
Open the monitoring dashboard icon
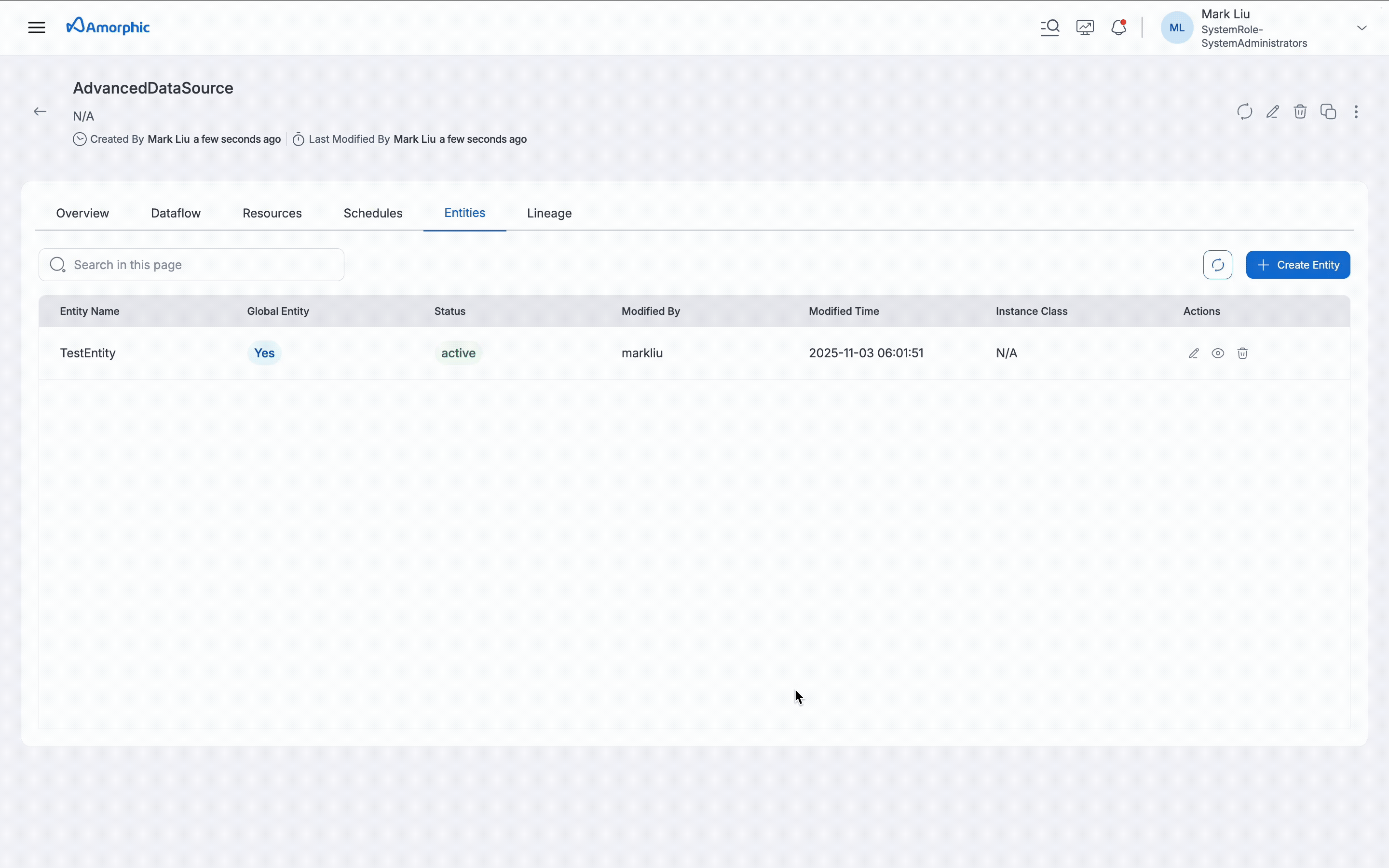pos(1085,27)
